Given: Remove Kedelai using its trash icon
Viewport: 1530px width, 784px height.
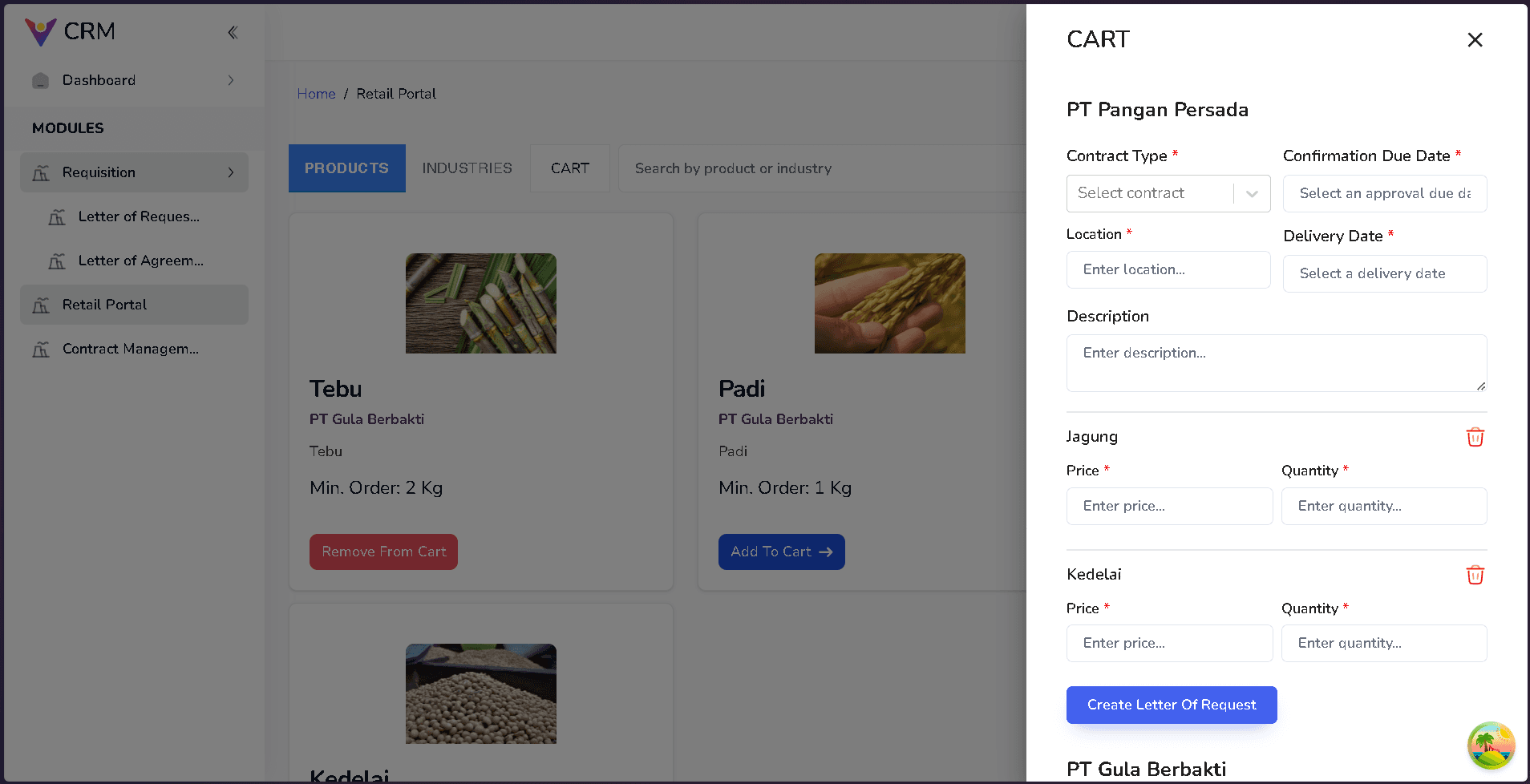Looking at the screenshot, I should click(x=1475, y=575).
